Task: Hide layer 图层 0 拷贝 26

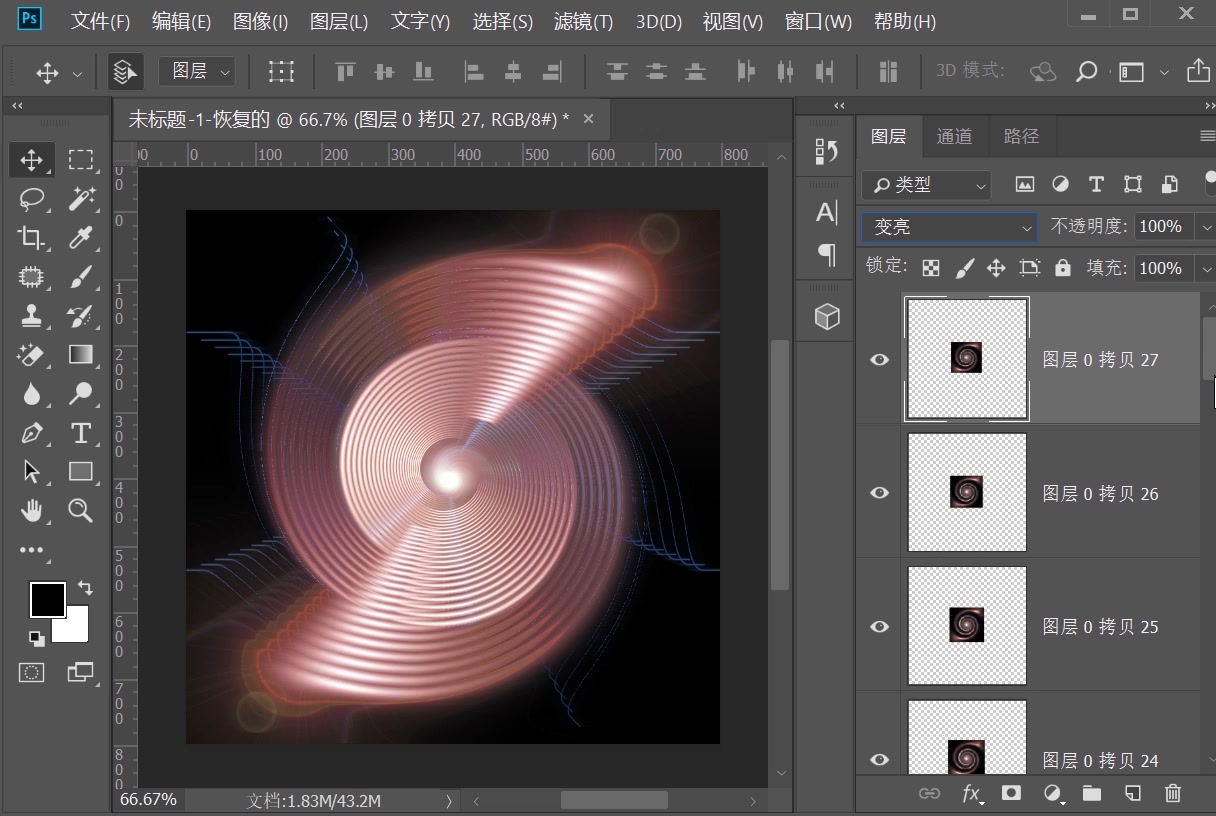Action: [x=879, y=493]
